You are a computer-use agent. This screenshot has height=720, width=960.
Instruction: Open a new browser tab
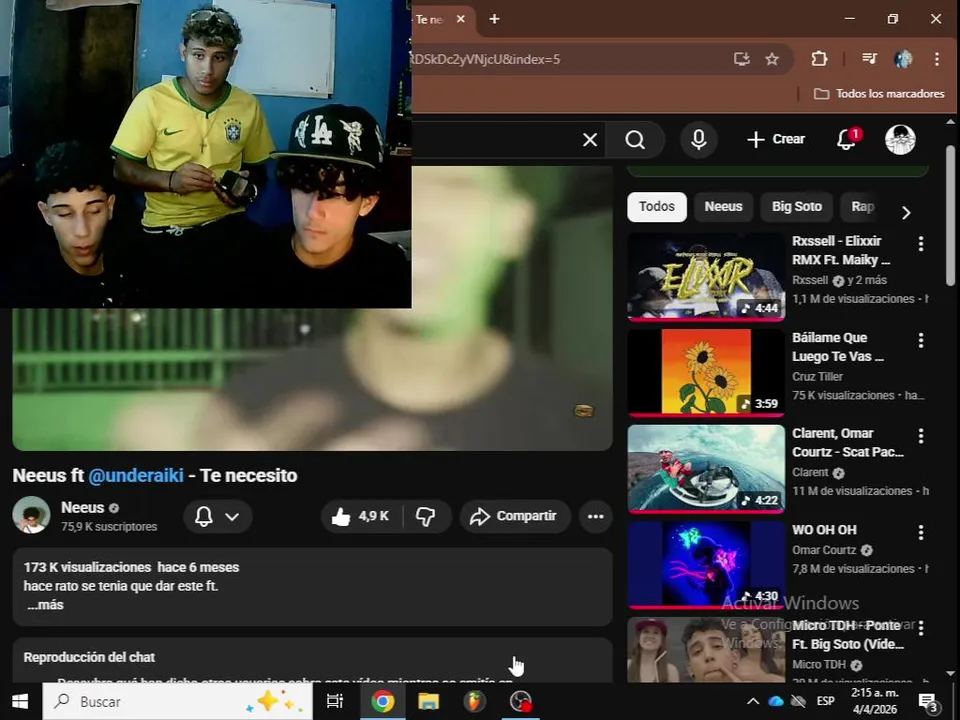[494, 19]
